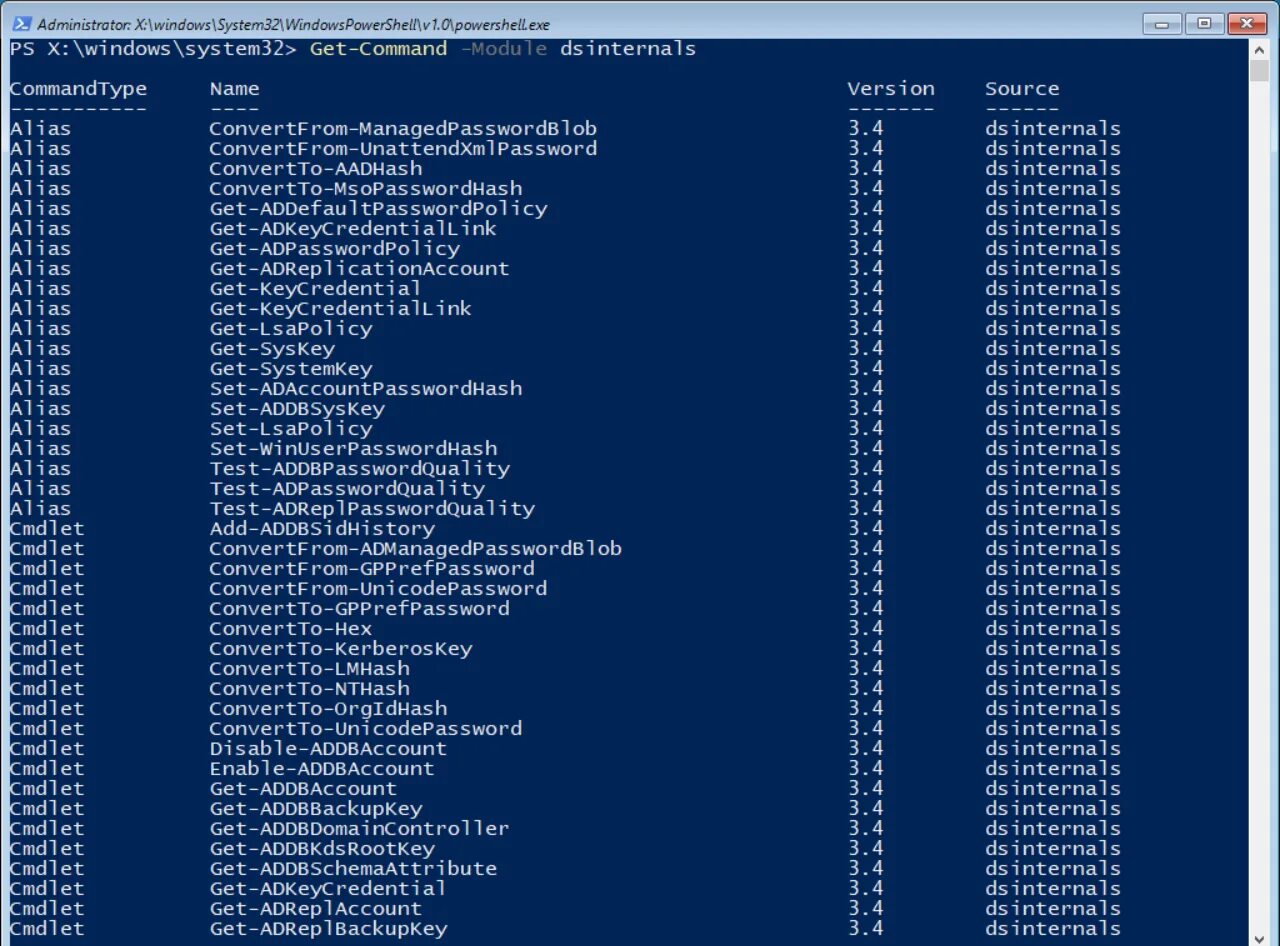Image resolution: width=1280 pixels, height=946 pixels.
Task: Click Get-ADReplBackupKey cmdlet
Action: point(328,929)
